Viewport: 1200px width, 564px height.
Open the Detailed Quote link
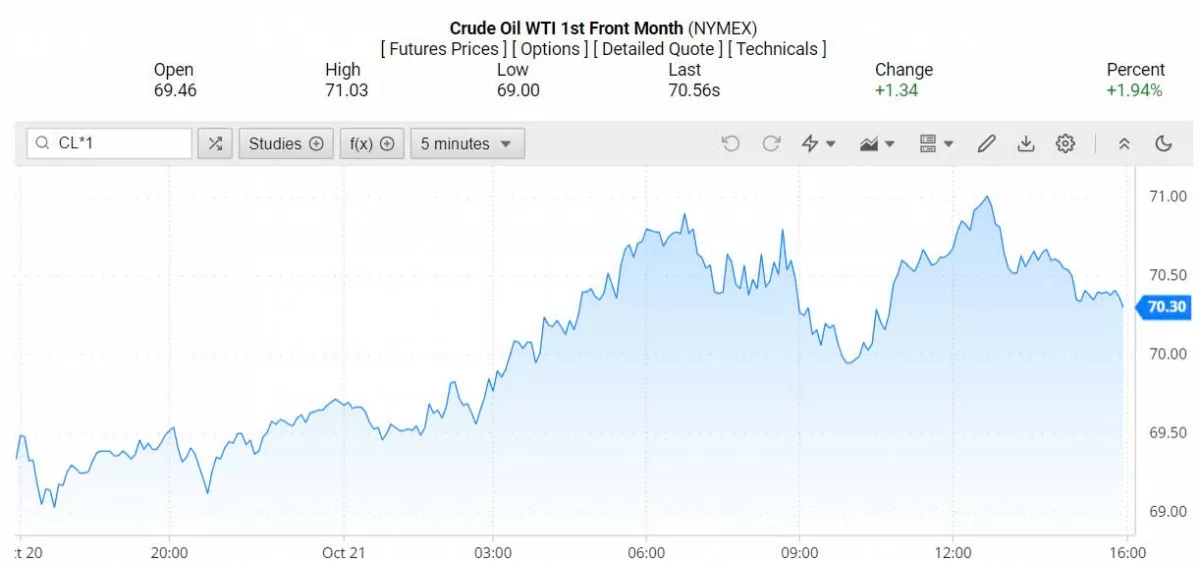(x=657, y=49)
